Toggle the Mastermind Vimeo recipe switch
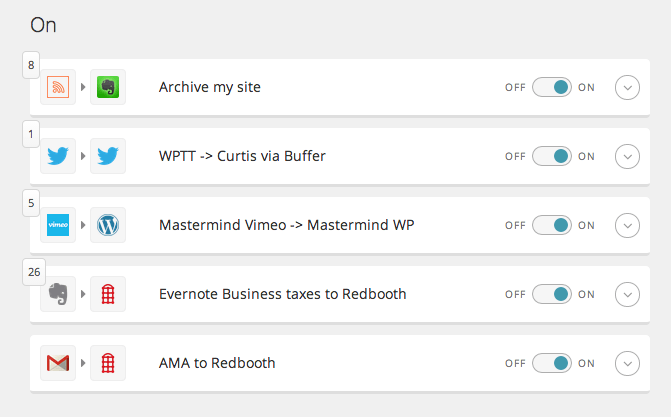This screenshot has height=417, width=671. (551, 225)
